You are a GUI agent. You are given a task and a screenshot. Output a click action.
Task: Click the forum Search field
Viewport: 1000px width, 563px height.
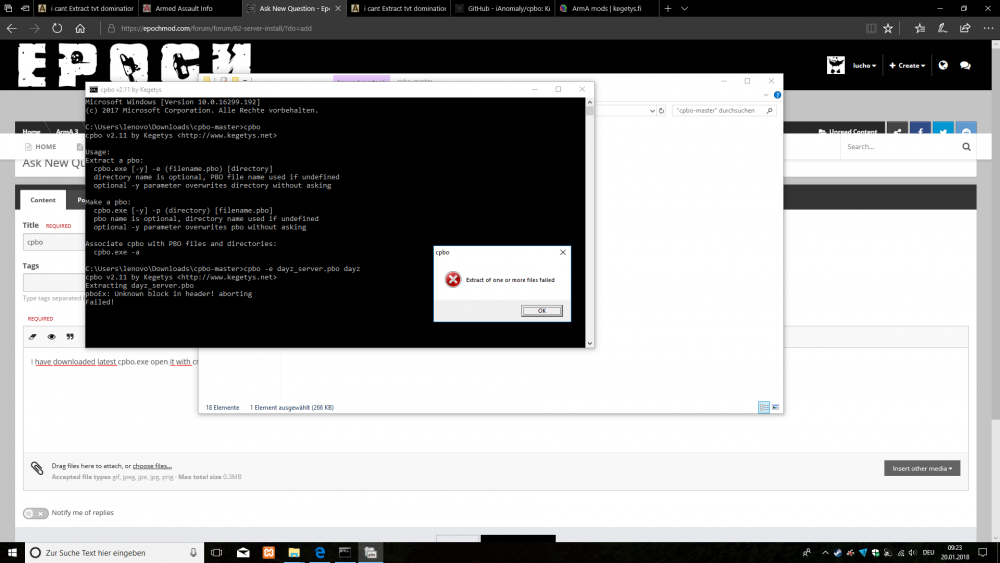tap(899, 147)
